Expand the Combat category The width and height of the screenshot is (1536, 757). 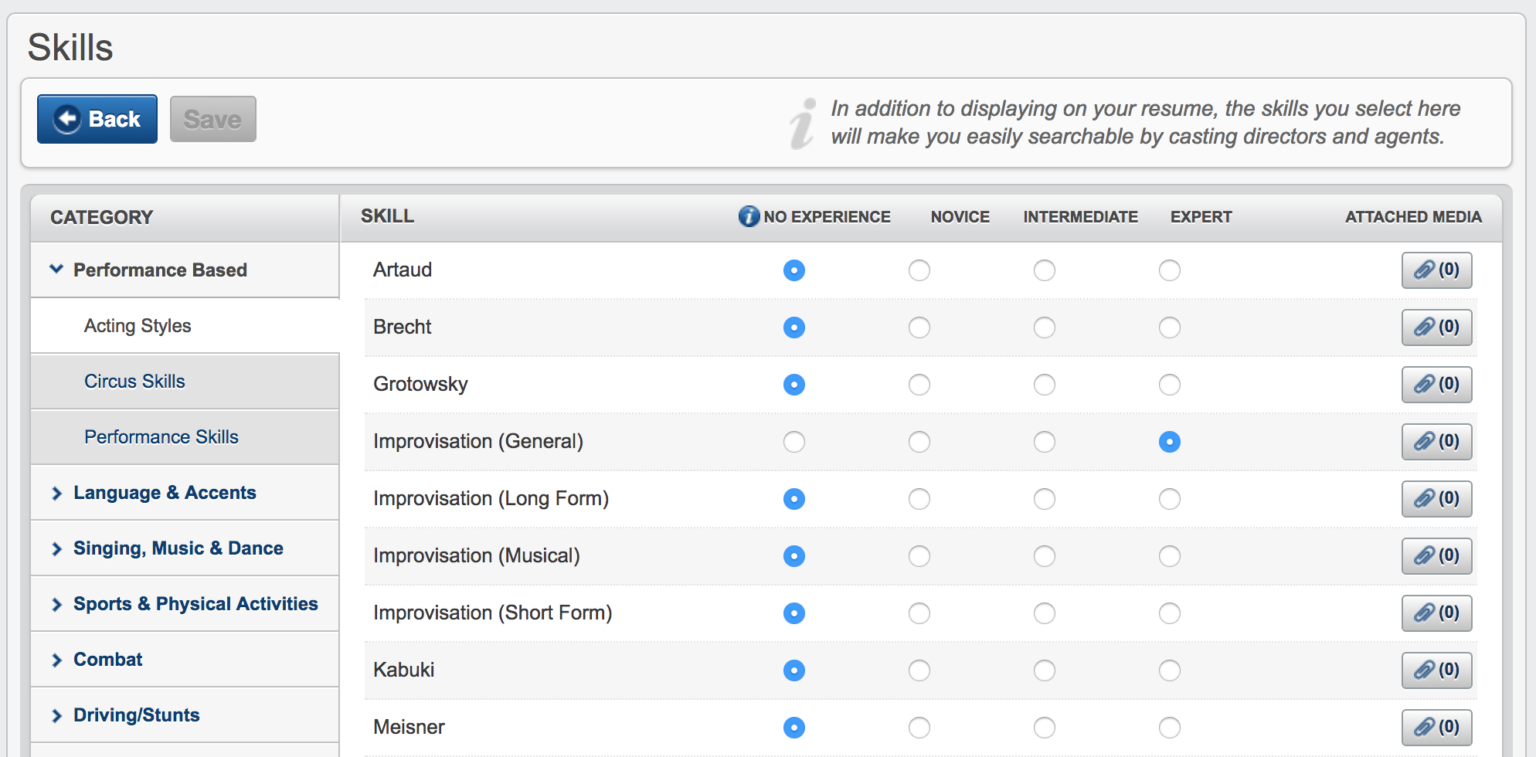[107, 659]
